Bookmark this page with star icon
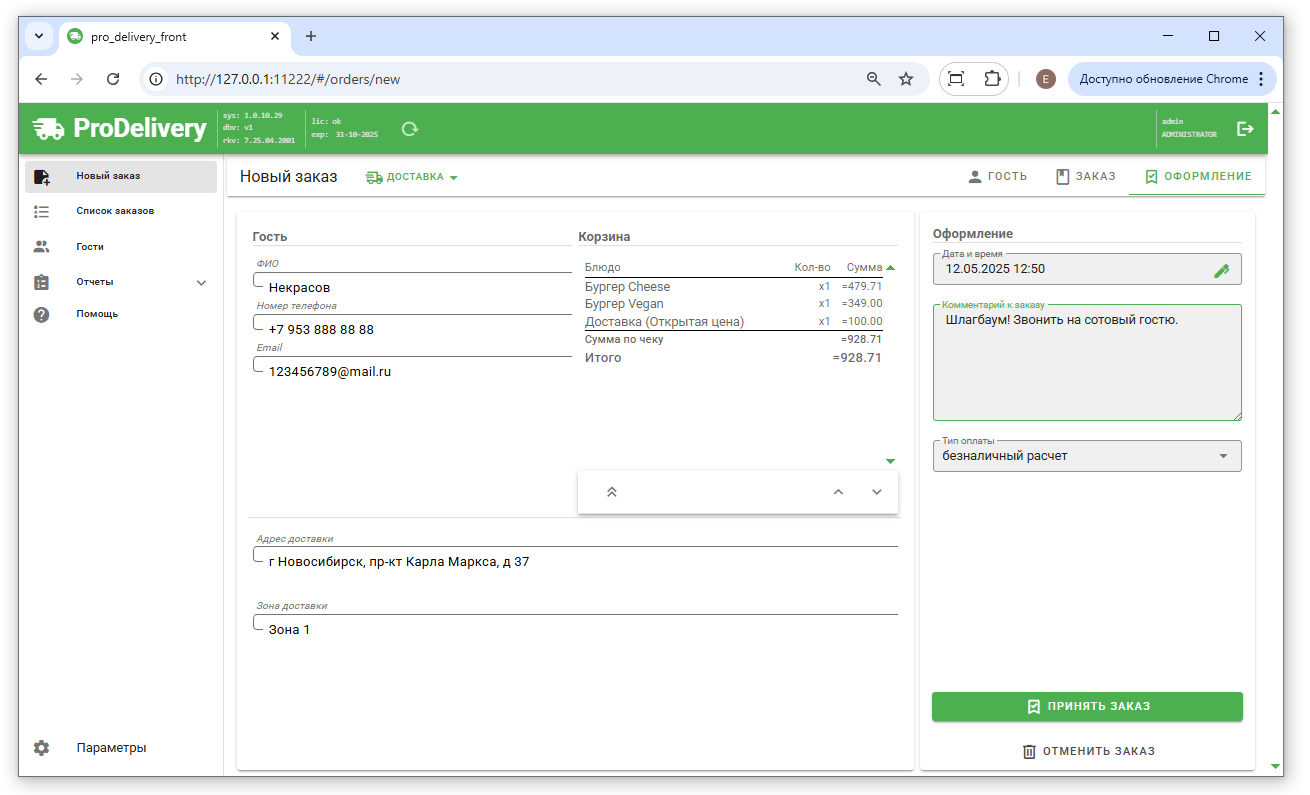The image size is (1310, 795). 906,79
